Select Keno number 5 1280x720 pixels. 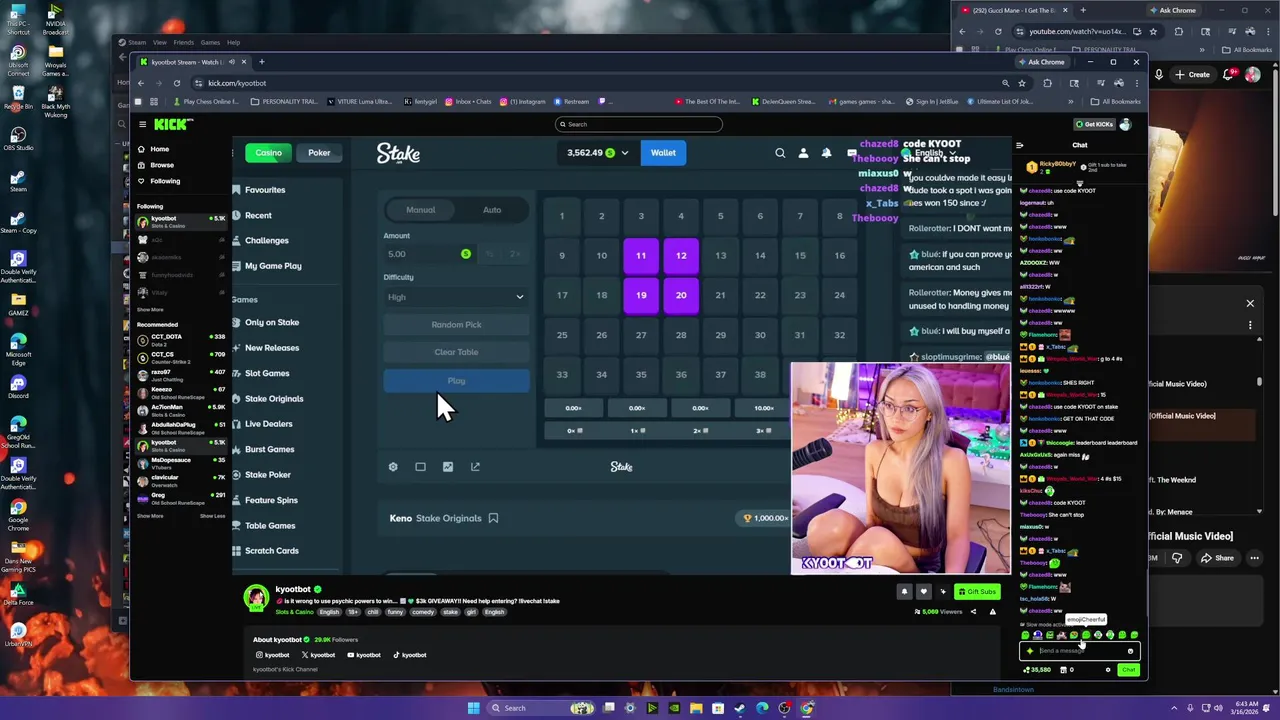pos(720,216)
